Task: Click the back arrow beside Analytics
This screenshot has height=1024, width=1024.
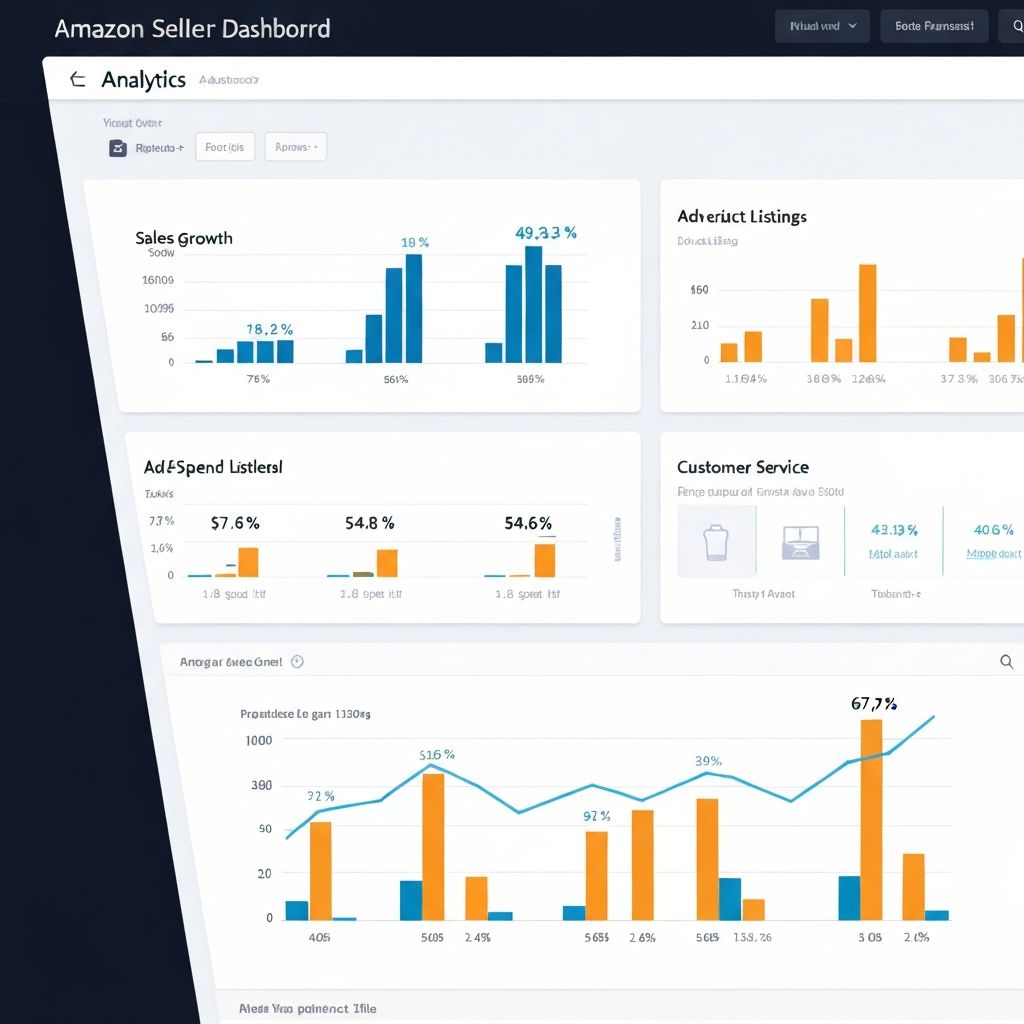Action: pos(77,80)
